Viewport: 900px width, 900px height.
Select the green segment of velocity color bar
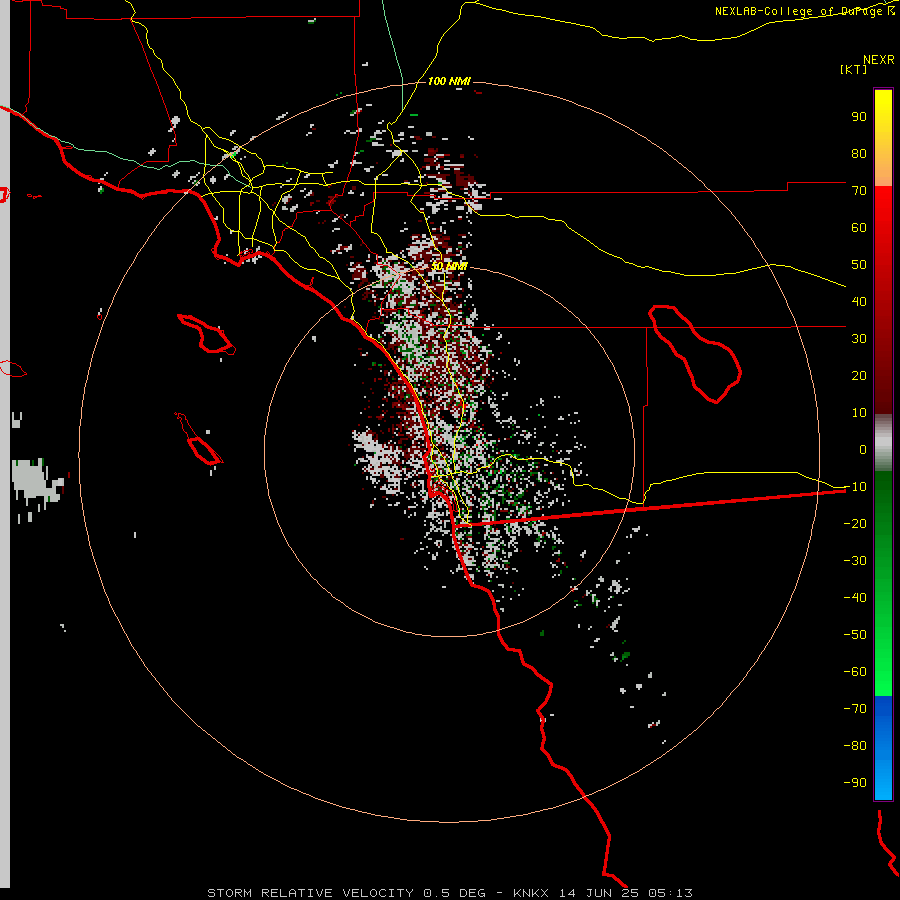pyautogui.click(x=883, y=583)
